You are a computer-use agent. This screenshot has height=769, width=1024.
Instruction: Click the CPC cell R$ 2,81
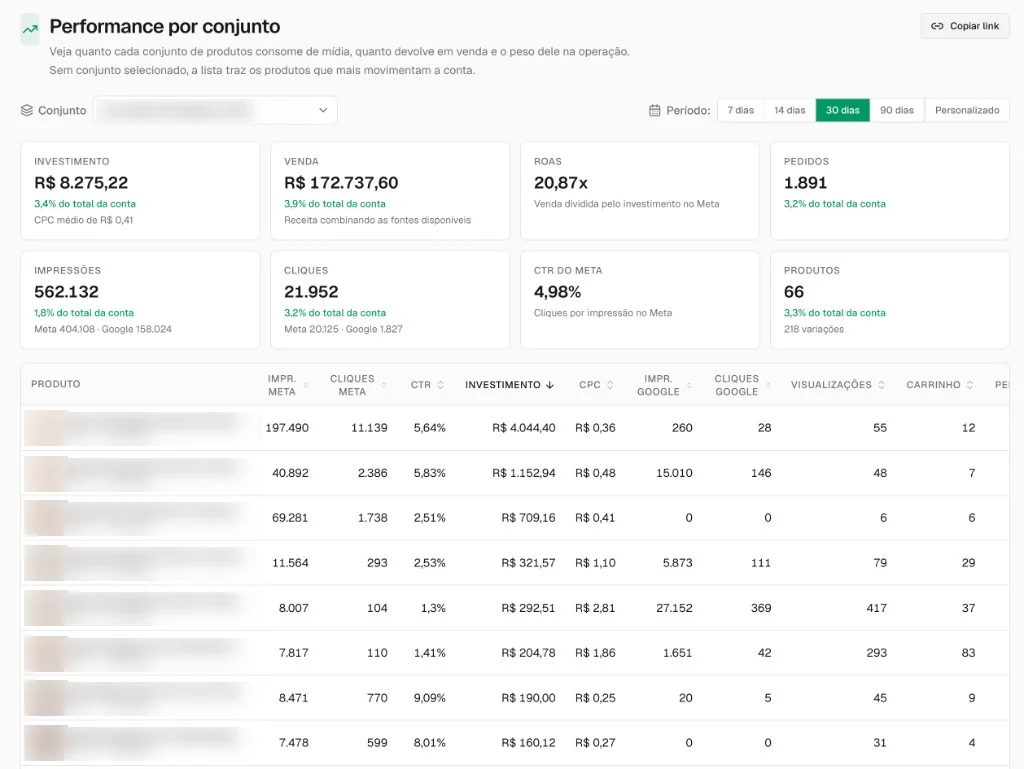tap(595, 608)
